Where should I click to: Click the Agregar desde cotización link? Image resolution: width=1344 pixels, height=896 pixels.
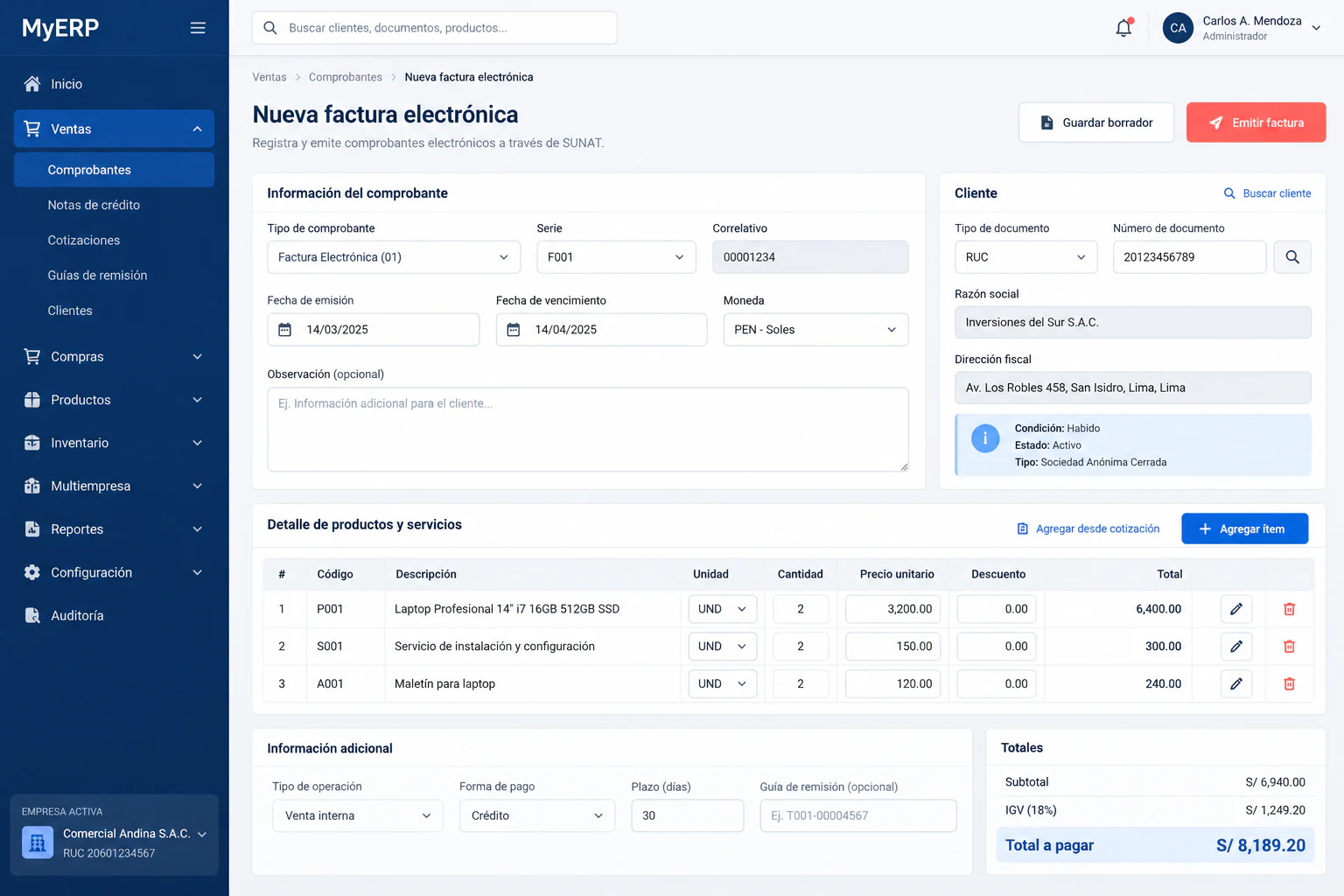(x=1088, y=528)
